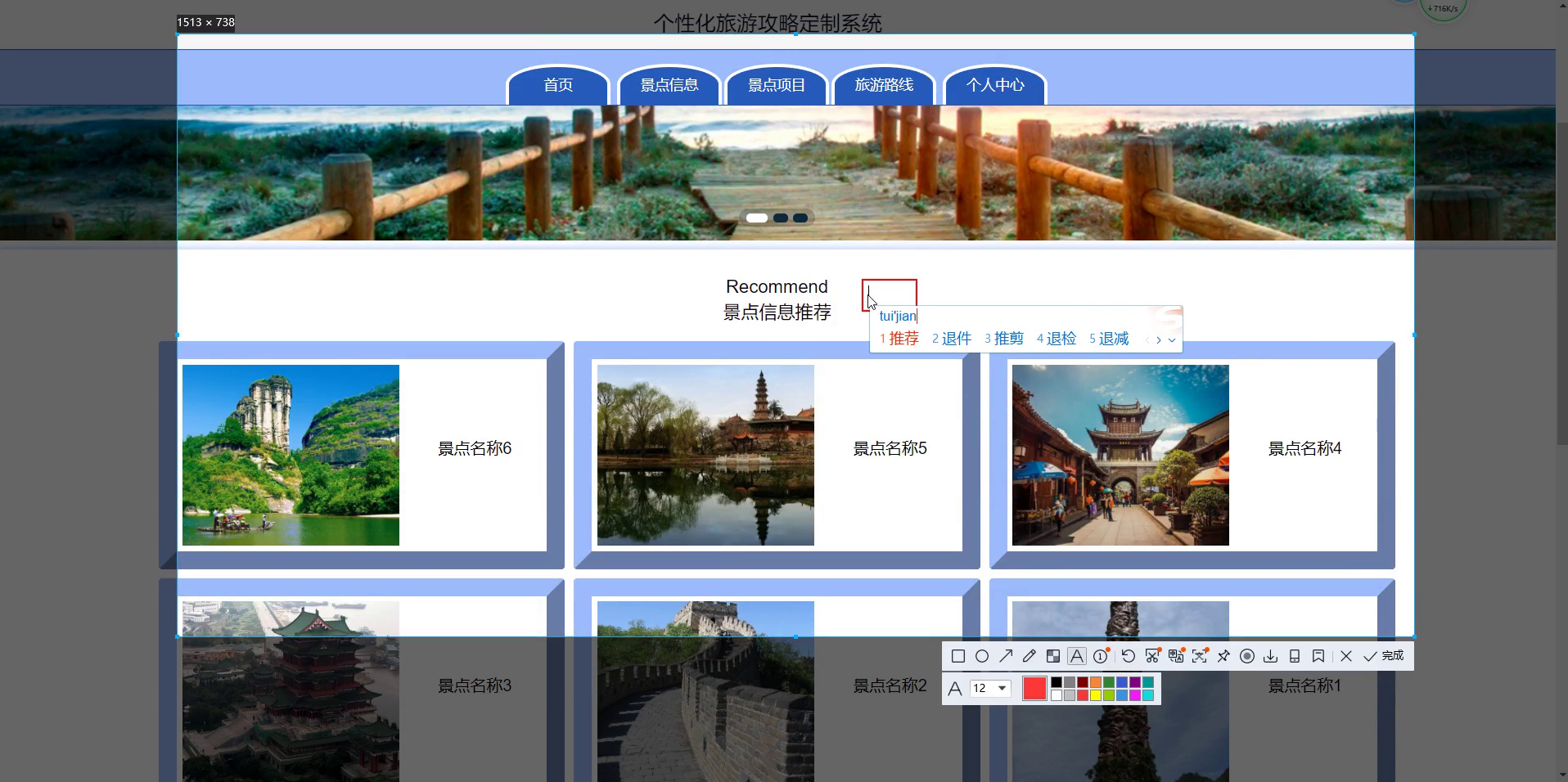Click the 景点名称6 title link

(475, 448)
